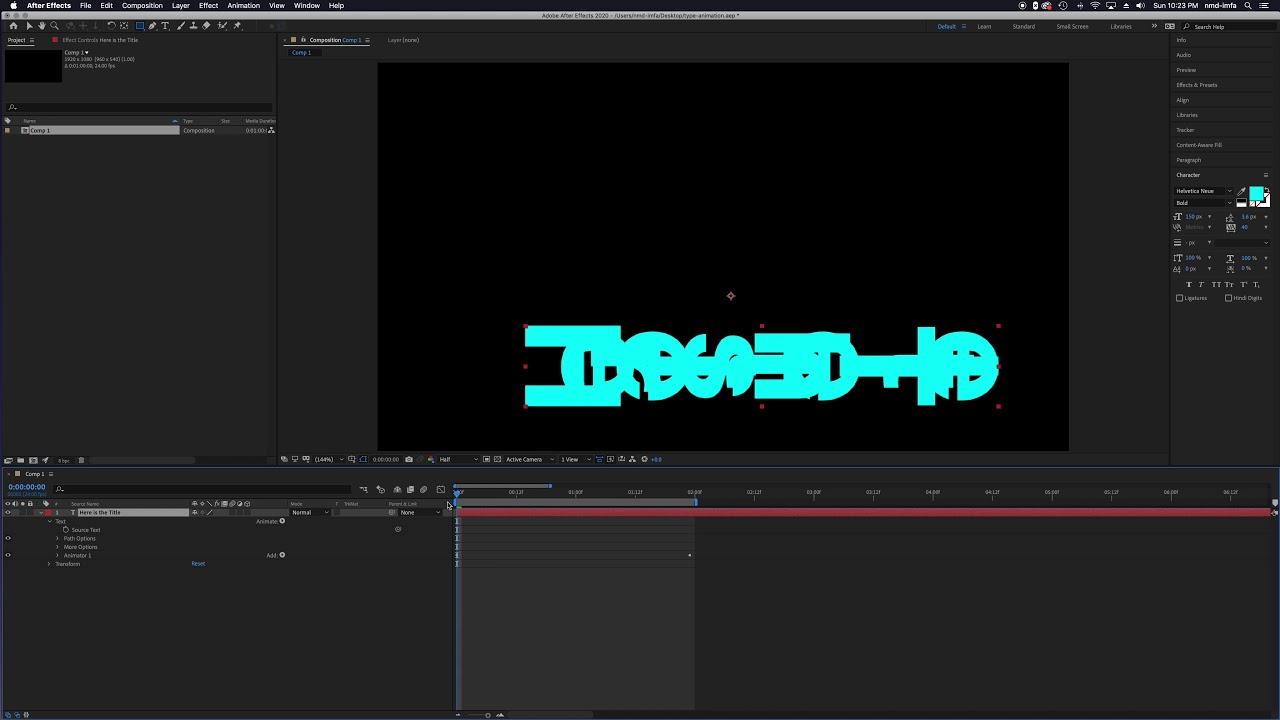Select the Eraser tool
Screen dimensions: 1280x720
[x=207, y=26]
